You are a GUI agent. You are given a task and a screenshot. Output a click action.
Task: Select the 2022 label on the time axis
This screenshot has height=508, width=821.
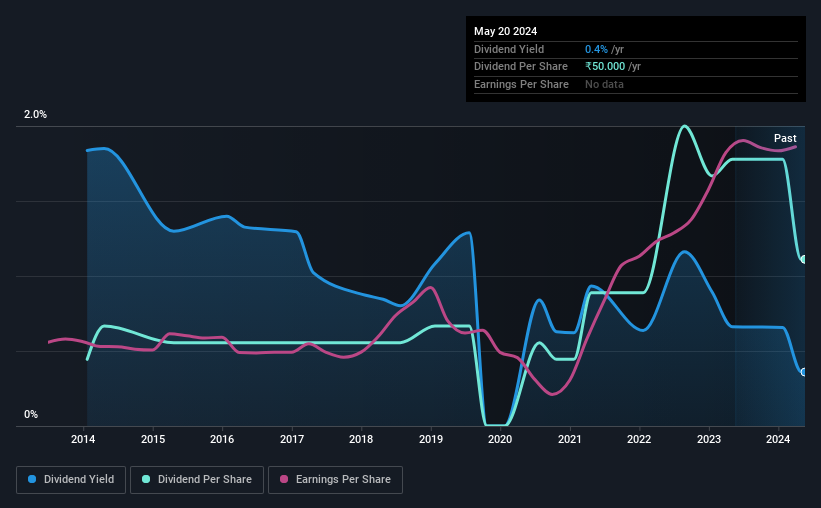pos(639,439)
